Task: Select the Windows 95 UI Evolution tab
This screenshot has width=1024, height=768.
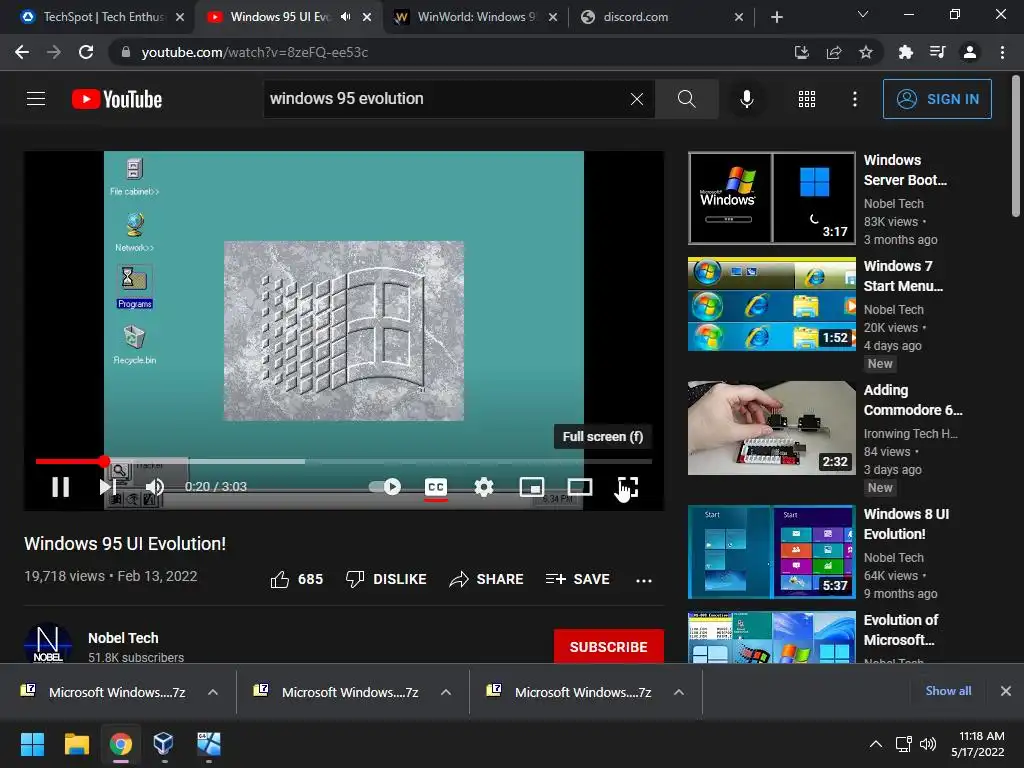Action: pyautogui.click(x=280, y=17)
